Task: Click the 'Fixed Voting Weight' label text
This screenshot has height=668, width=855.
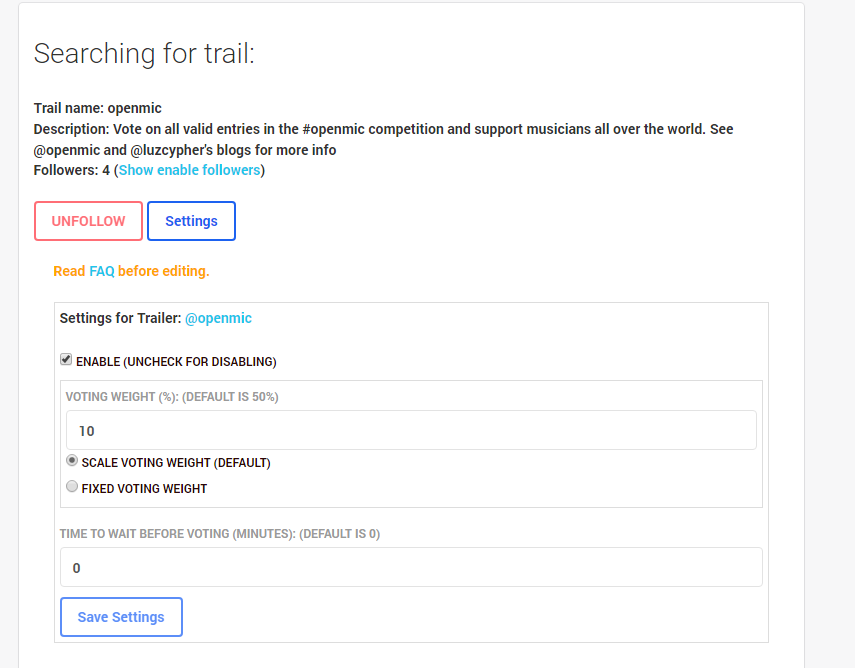Action: coord(144,489)
